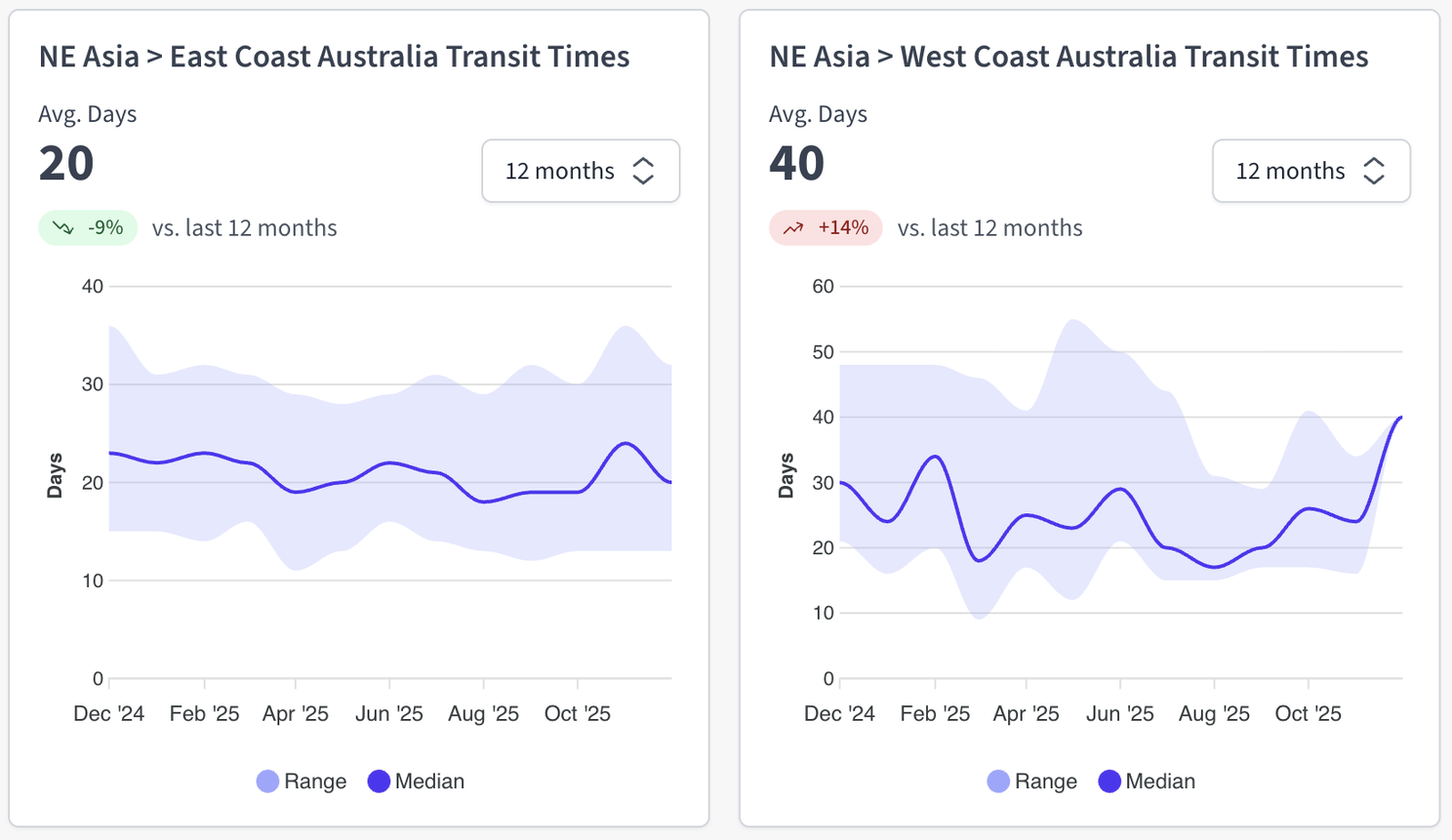Viewport: 1452px width, 840px height.
Task: Toggle Range visibility on East Coast chart legend
Action: pos(267,780)
